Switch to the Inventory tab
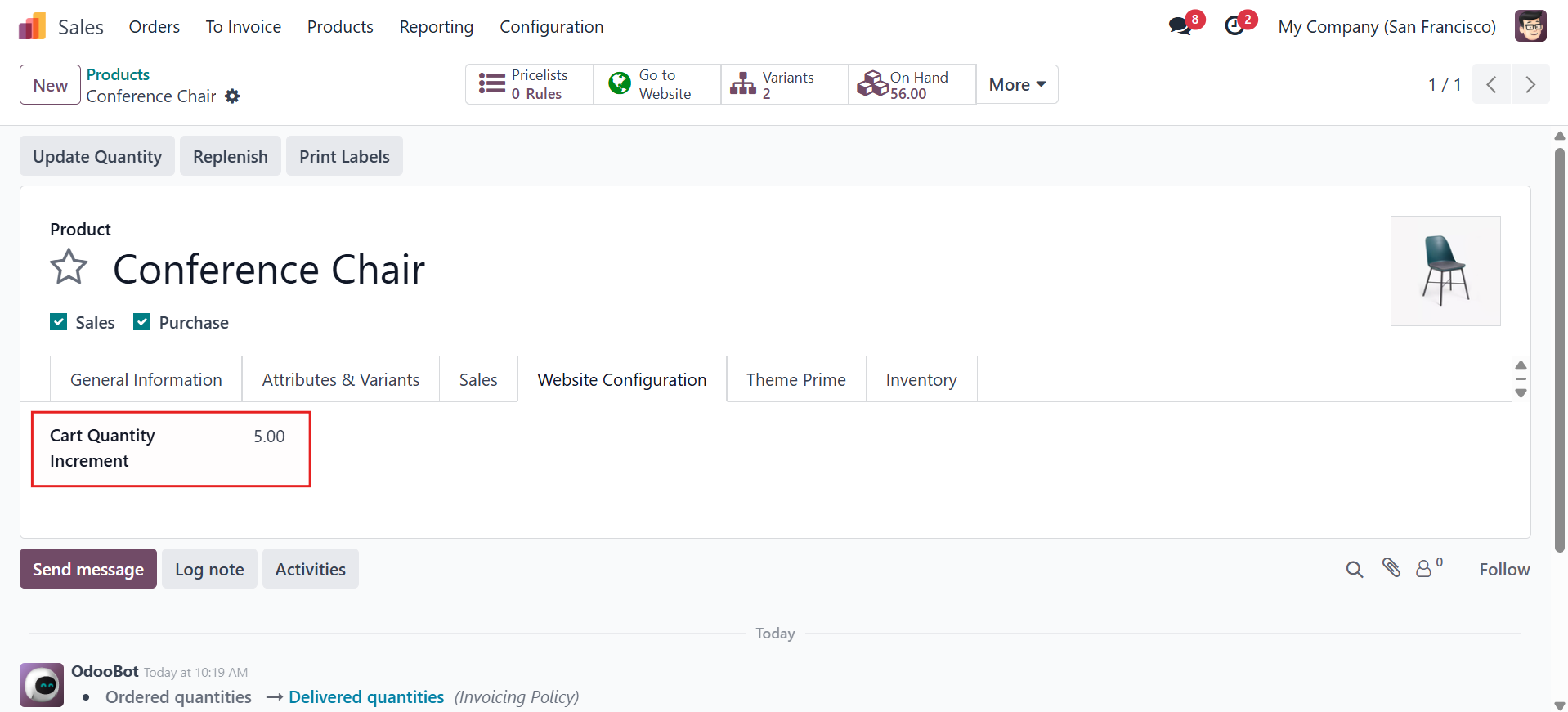The width and height of the screenshot is (1568, 712). 921,379
